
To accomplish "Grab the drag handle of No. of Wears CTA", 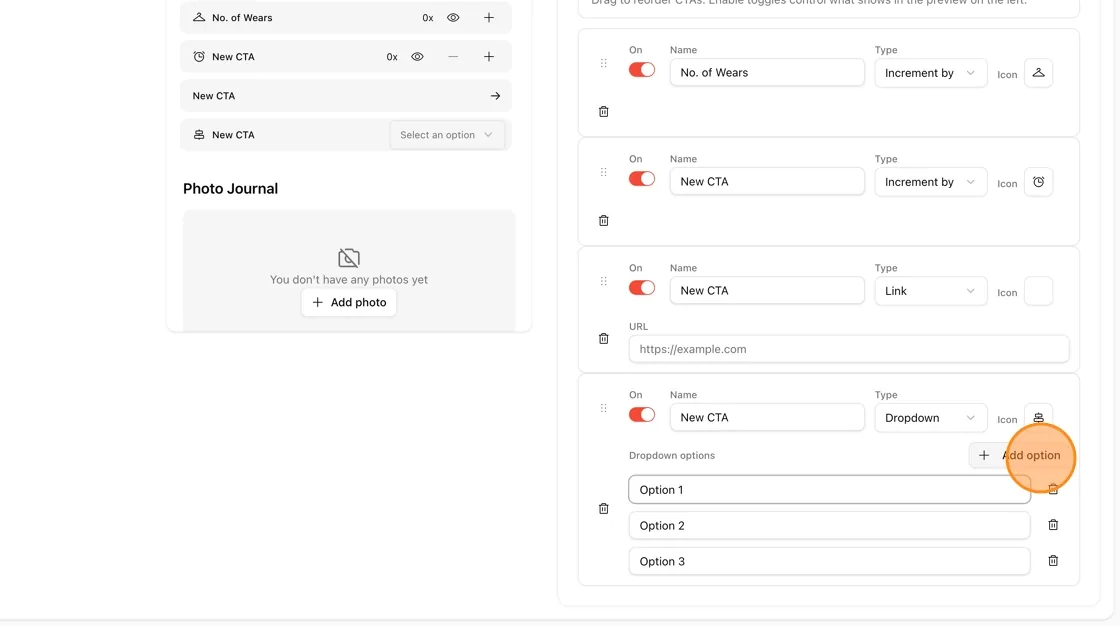I will point(604,64).
